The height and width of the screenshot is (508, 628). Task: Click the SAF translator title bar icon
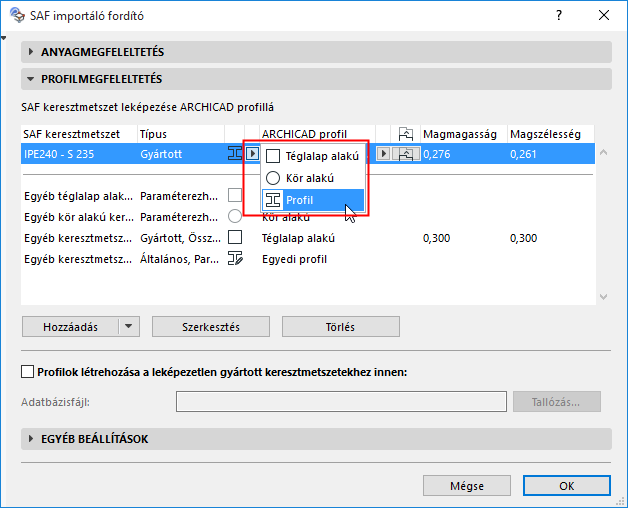click(x=17, y=15)
